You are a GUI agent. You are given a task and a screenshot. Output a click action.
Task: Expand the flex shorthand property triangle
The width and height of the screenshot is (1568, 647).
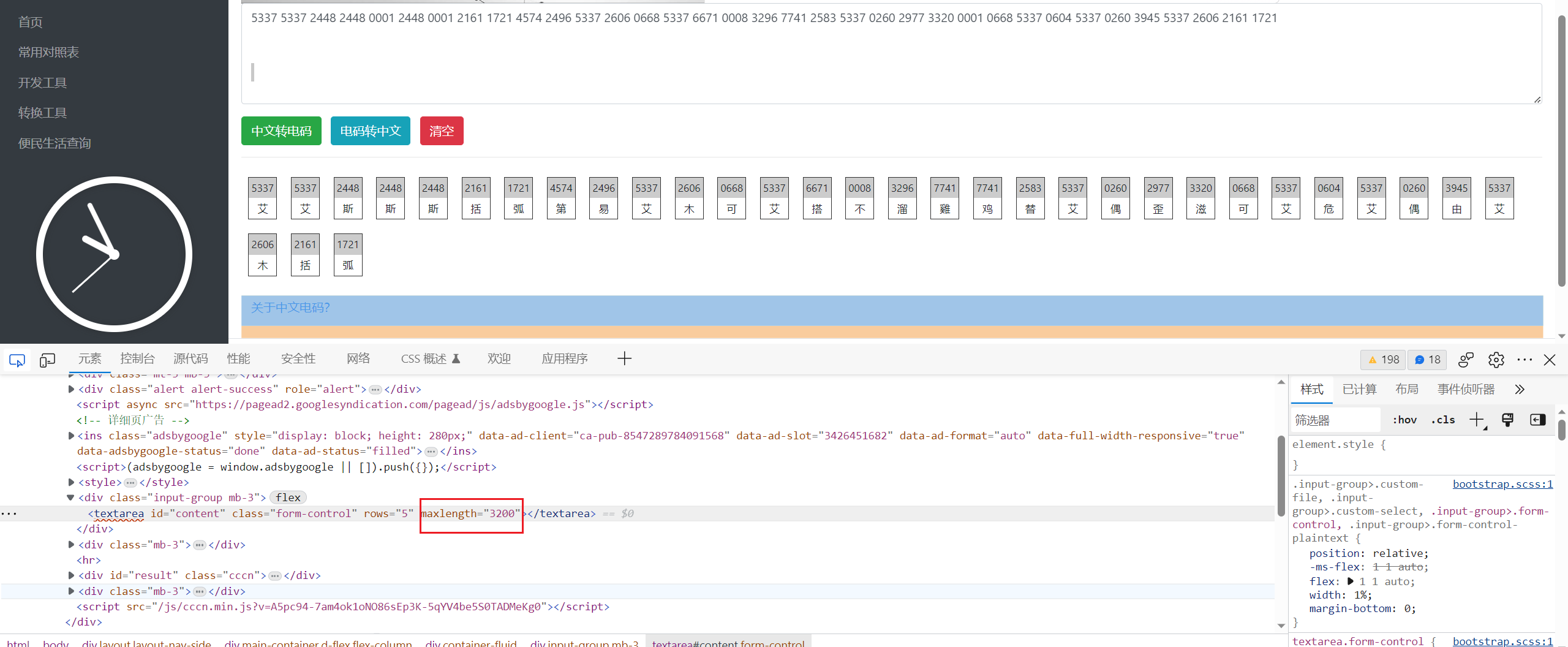coord(1351,581)
